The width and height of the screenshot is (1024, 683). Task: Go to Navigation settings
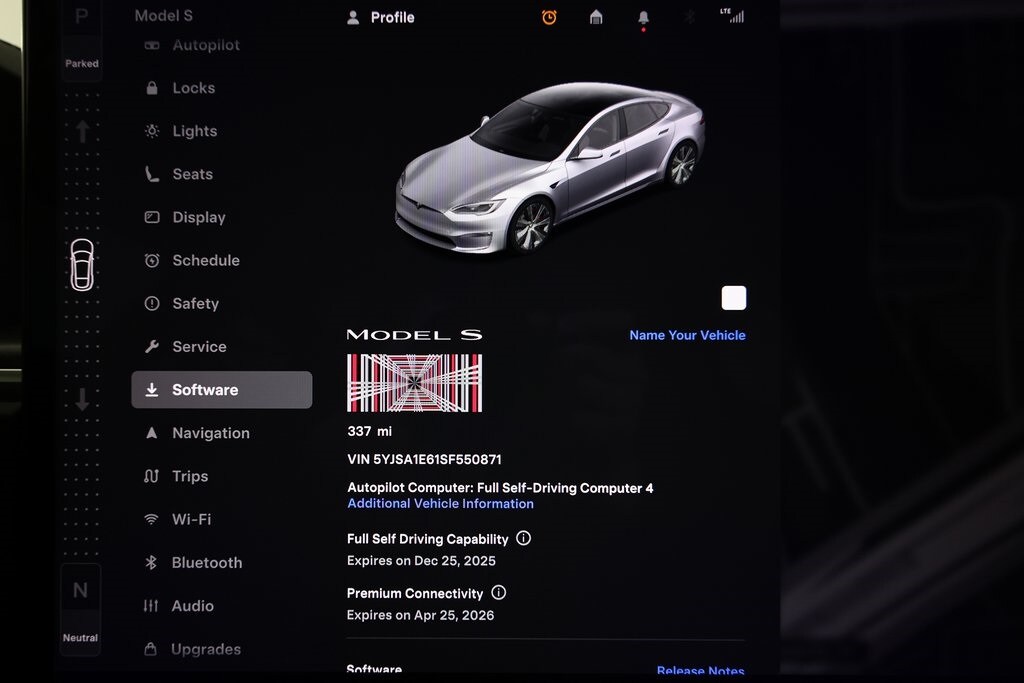pyautogui.click(x=210, y=433)
